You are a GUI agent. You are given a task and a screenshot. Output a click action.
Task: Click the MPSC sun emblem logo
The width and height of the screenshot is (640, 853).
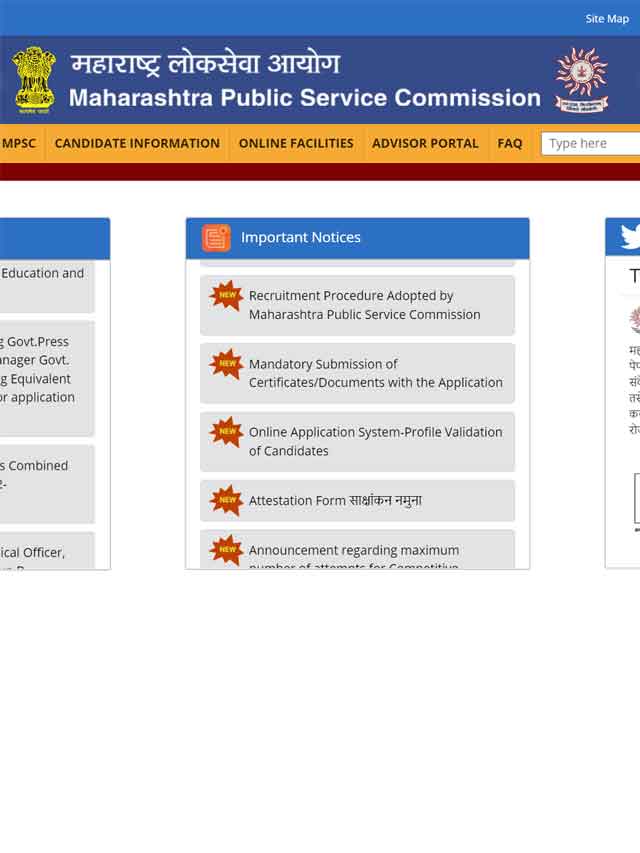581,79
